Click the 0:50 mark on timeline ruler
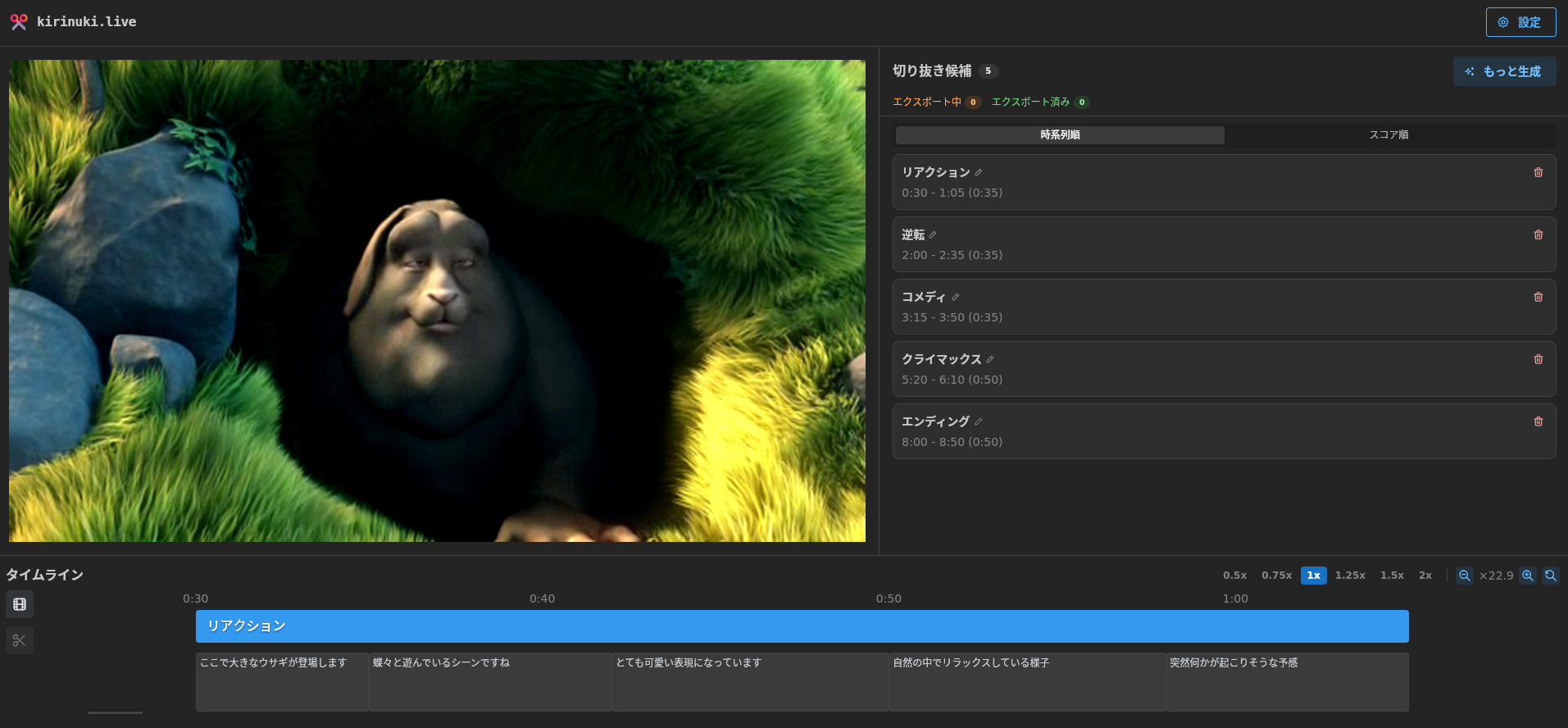 coord(889,598)
